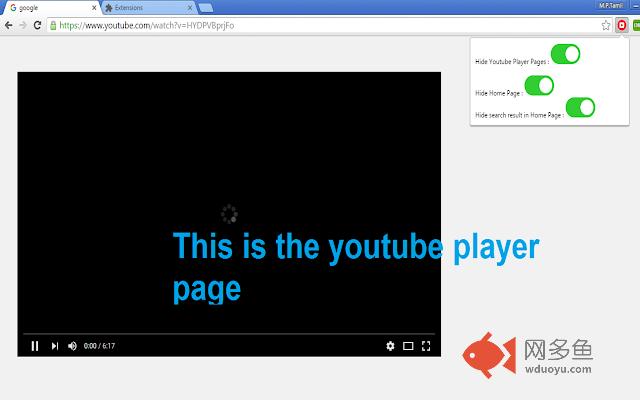The width and height of the screenshot is (640, 400).
Task: Switch to the Extensions tab
Action: pos(148,8)
